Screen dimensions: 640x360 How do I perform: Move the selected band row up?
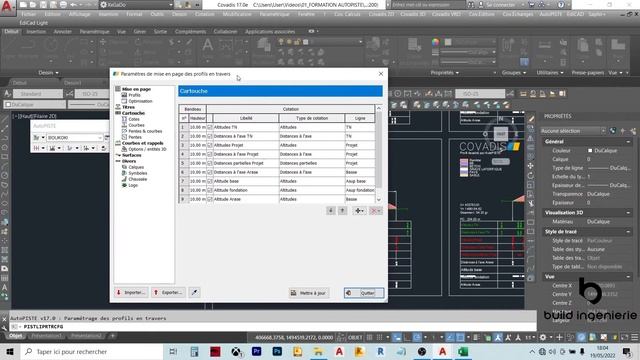tap(342, 211)
